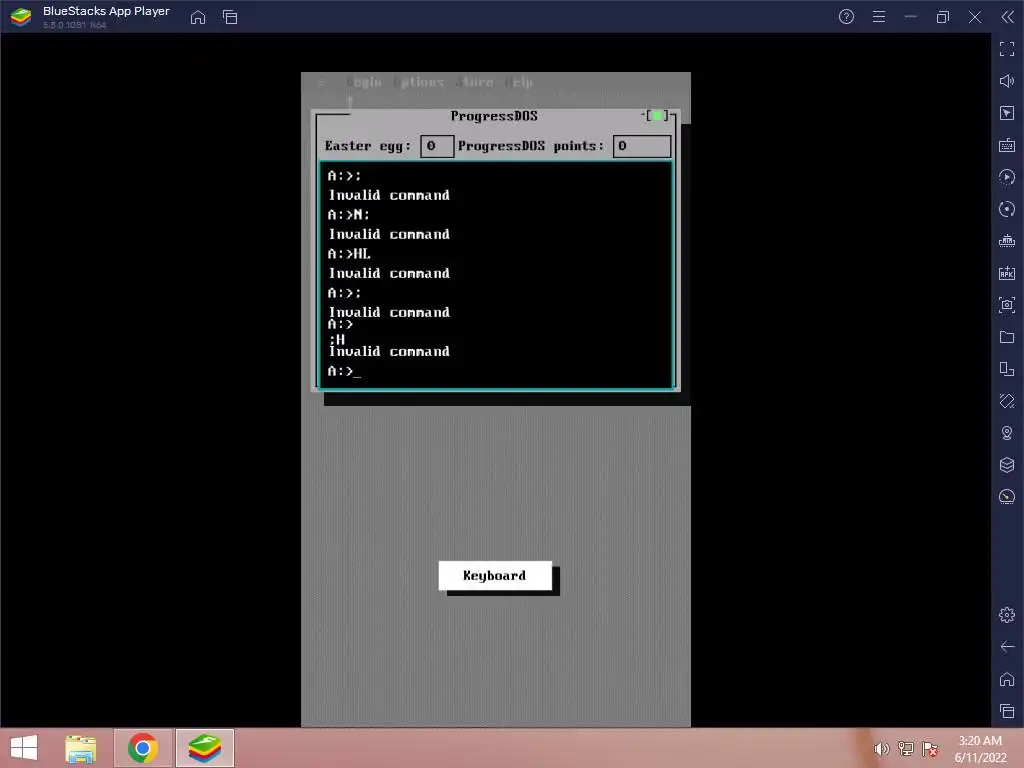Click the ProgressDOS points counter field
The width and height of the screenshot is (1024, 768).
pos(641,146)
